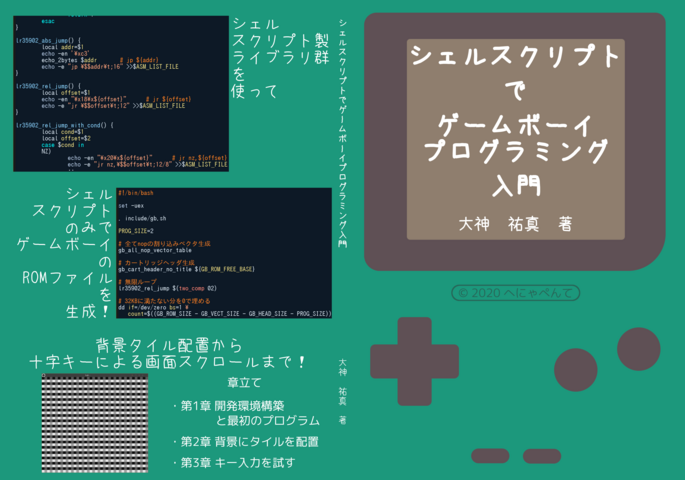685x480 pixels.
Task: Click the #!/bin/bash shebang line
Action: (135, 193)
